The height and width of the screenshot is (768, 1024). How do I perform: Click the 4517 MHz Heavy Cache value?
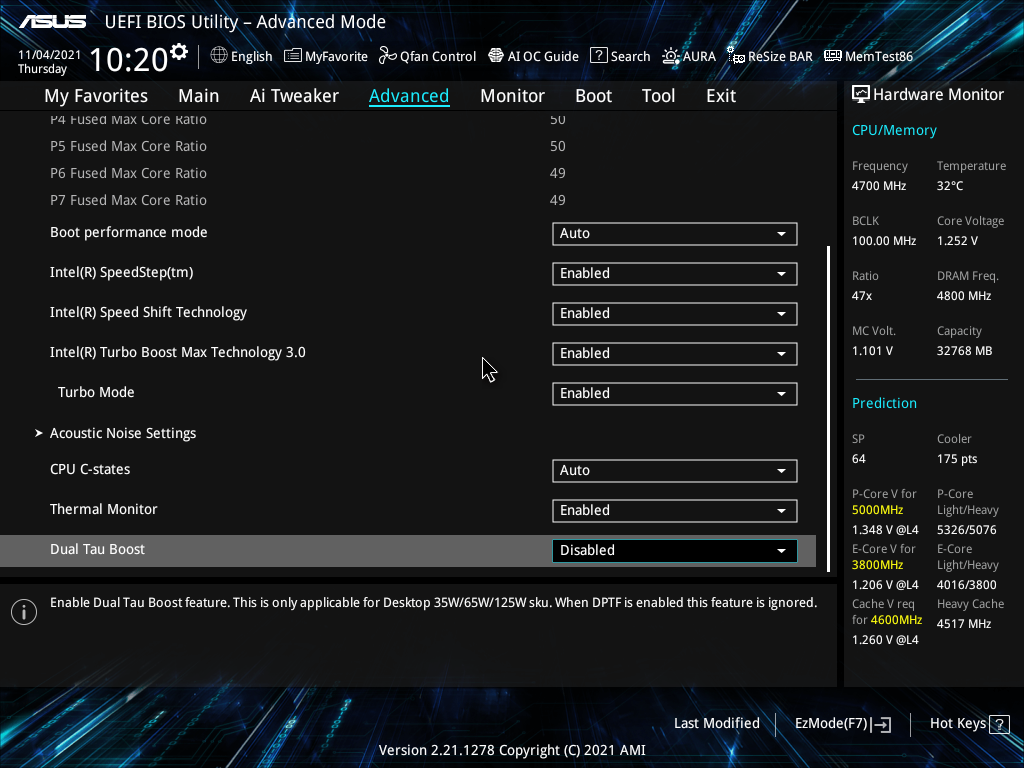(x=964, y=624)
